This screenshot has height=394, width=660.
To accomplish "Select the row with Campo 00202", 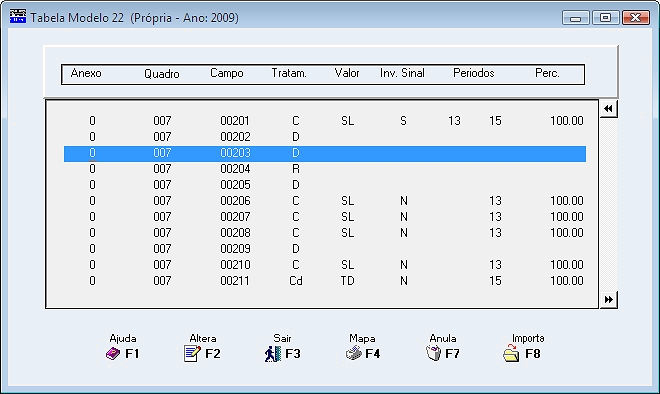I will pos(325,137).
